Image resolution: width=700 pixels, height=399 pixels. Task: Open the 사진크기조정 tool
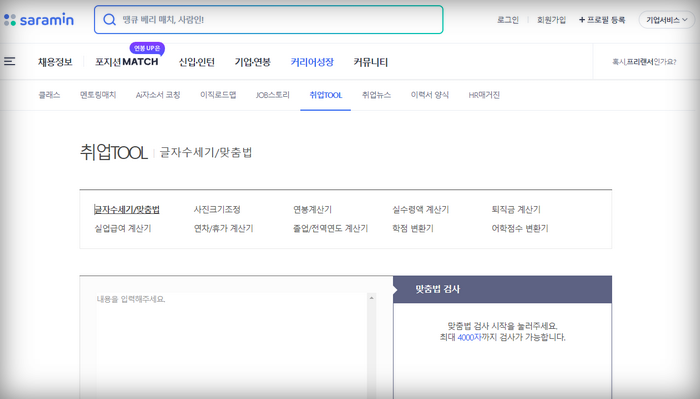217,209
